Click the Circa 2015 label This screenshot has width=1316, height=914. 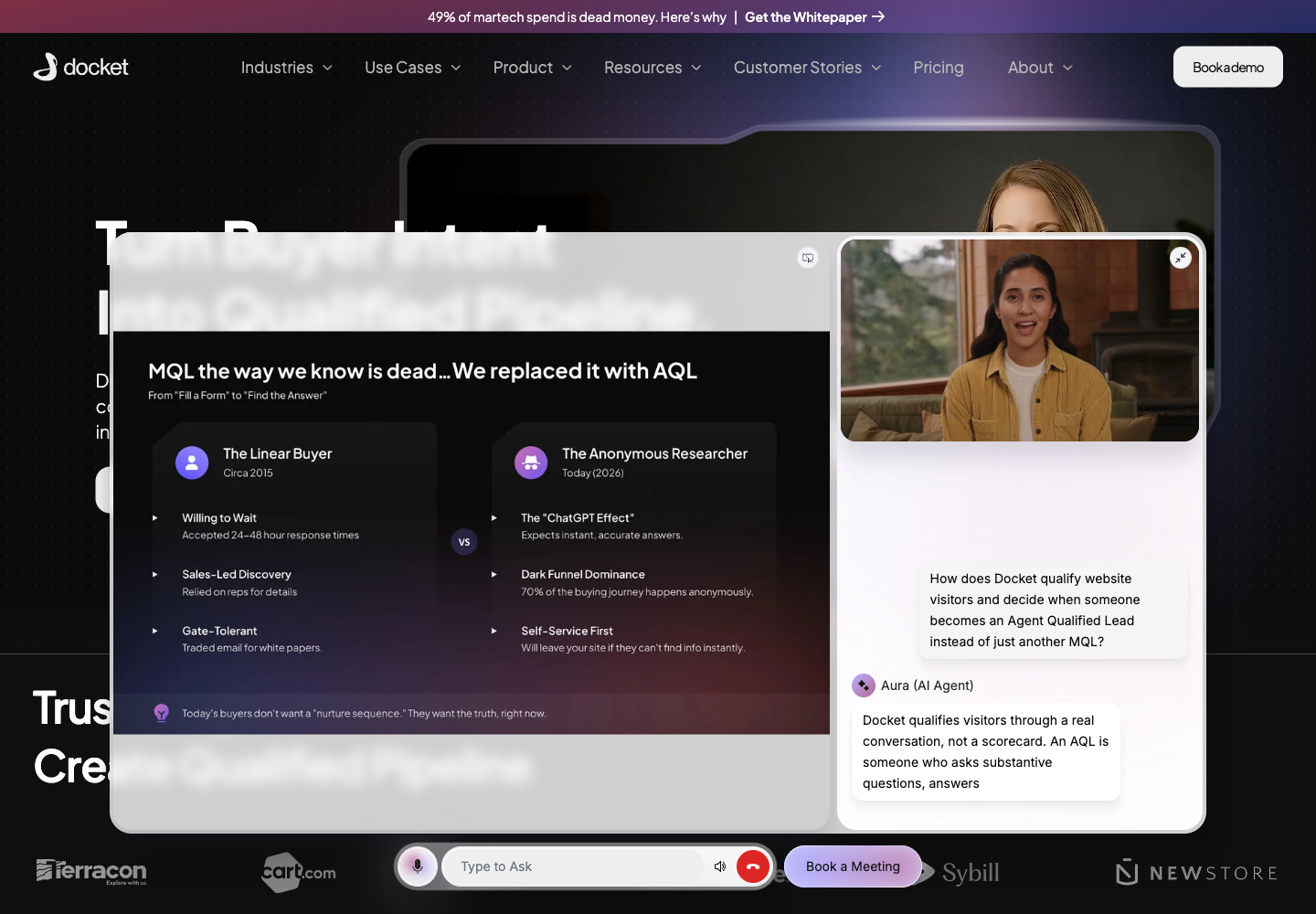click(x=249, y=473)
